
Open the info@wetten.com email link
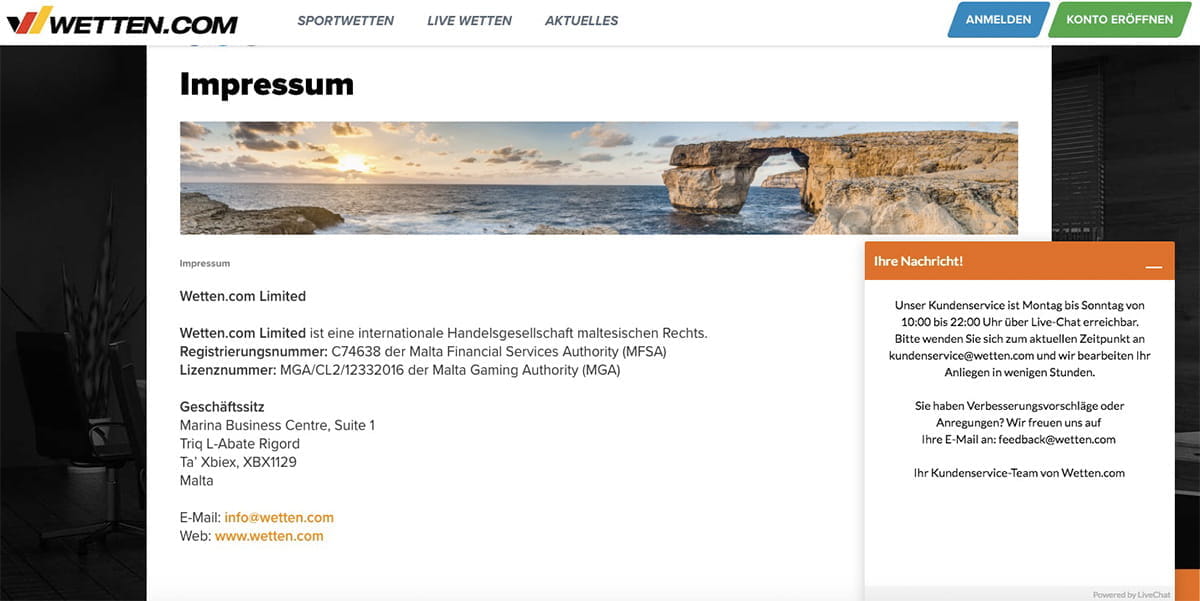point(279,518)
